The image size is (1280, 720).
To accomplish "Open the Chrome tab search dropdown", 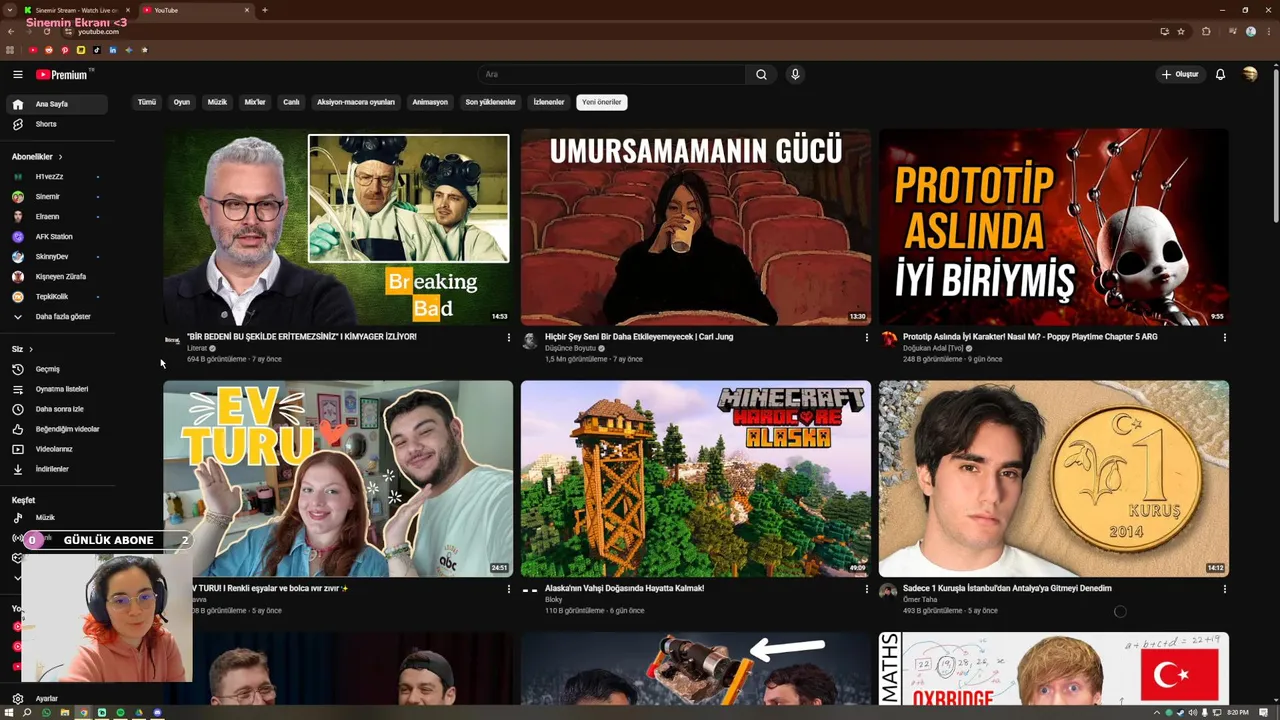I will coord(9,10).
